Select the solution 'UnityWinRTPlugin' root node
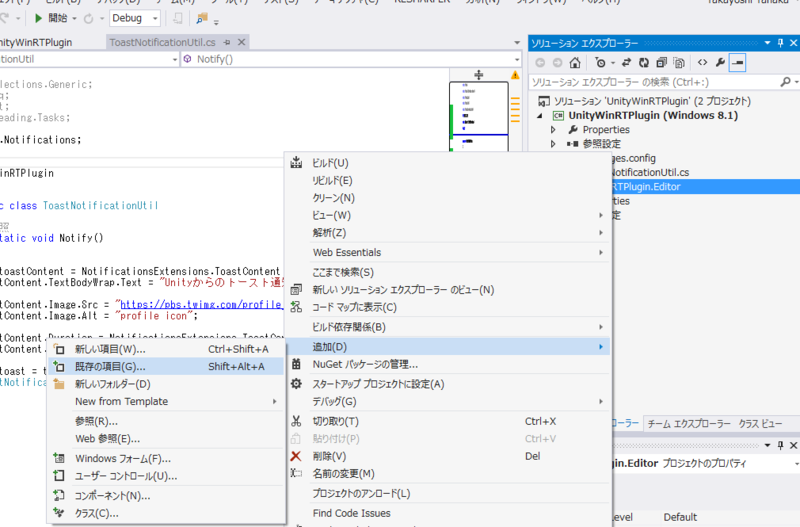The image size is (800, 527). click(x=653, y=101)
